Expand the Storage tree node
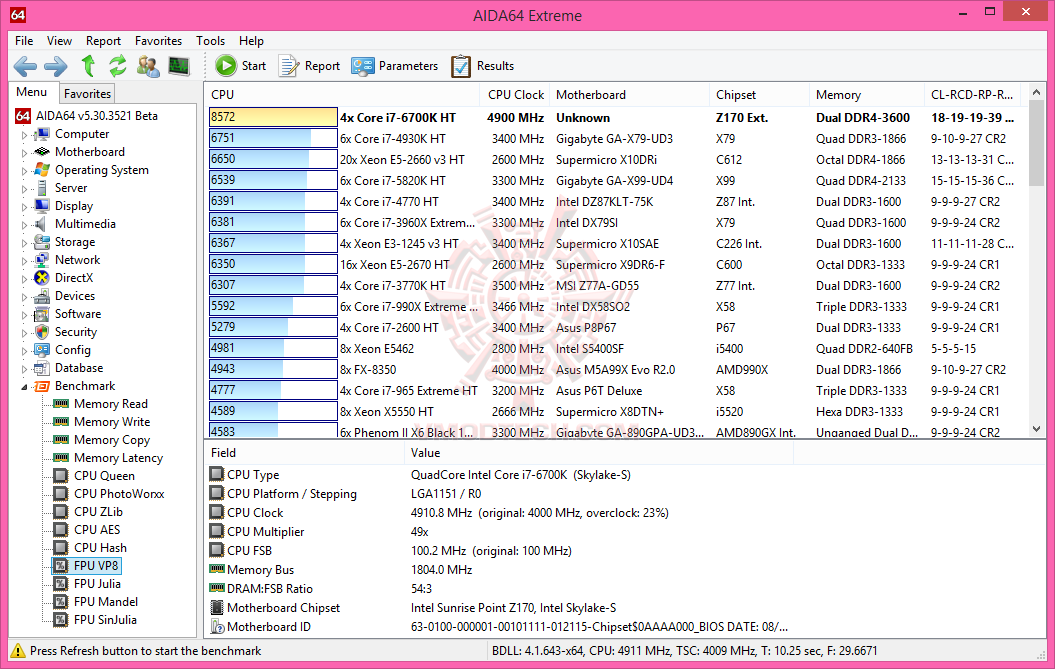Viewport: 1055px width, 669px height. (x=25, y=243)
